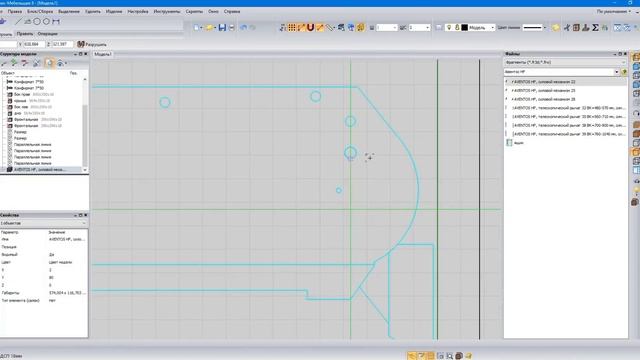This screenshot has width=640, height=360.
Task: Click the yellow sticky note icon in toolbar
Action: click(556, 27)
